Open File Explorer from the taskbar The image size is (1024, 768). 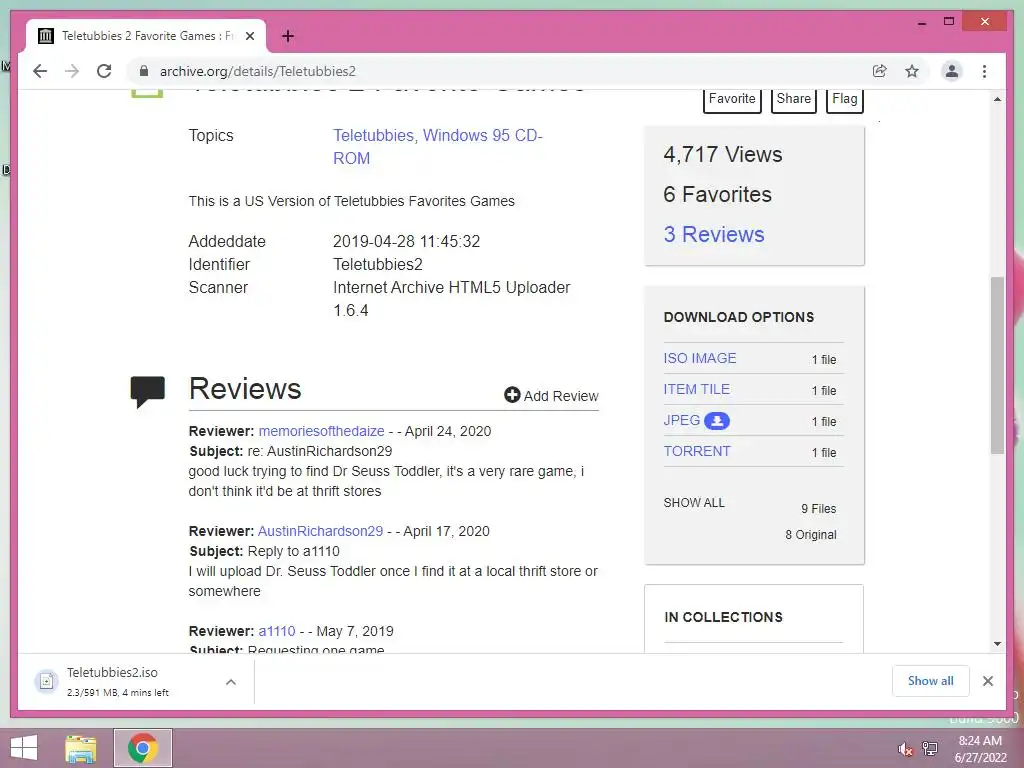coord(81,748)
